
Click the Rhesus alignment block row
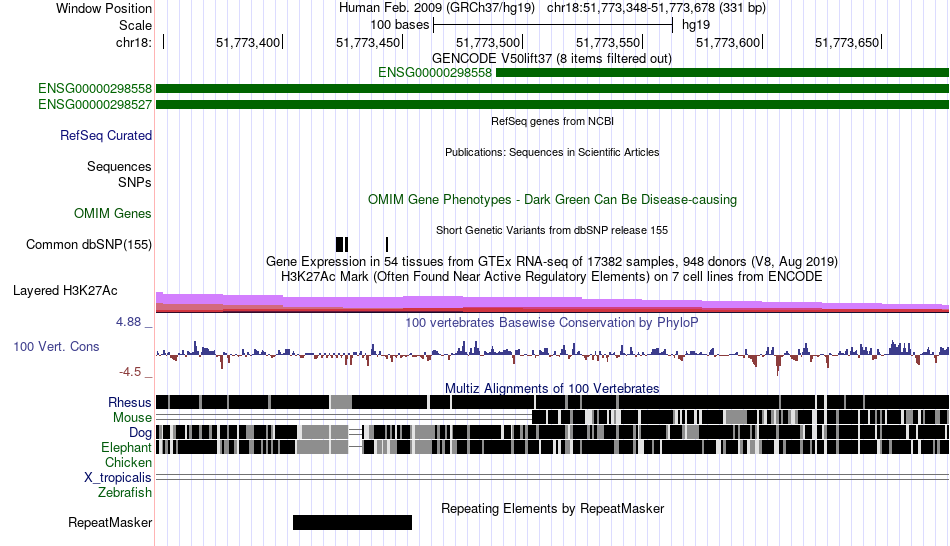(552, 402)
